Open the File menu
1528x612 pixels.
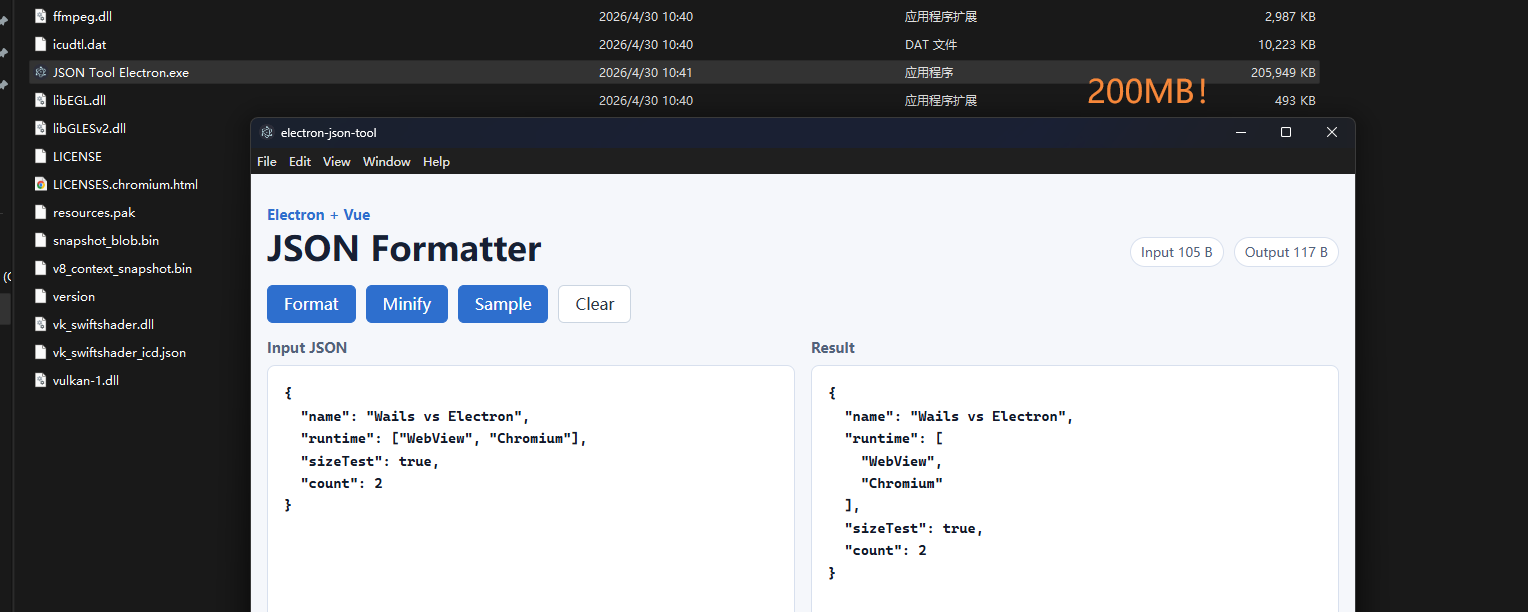click(267, 162)
